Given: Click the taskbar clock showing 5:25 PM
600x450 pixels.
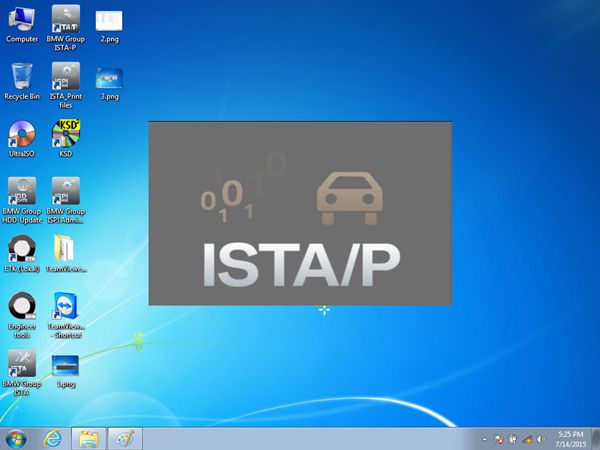Looking at the screenshot, I should pos(571,439).
